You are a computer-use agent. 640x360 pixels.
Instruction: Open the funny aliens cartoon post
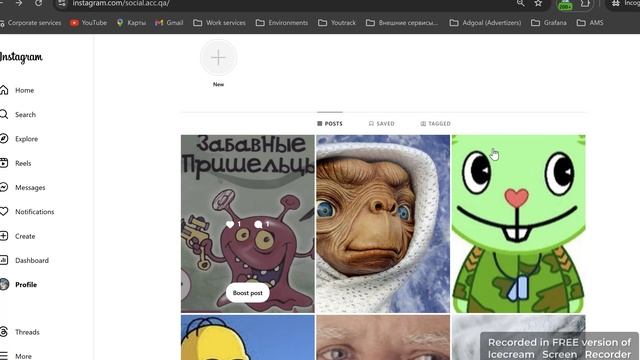coord(248,224)
